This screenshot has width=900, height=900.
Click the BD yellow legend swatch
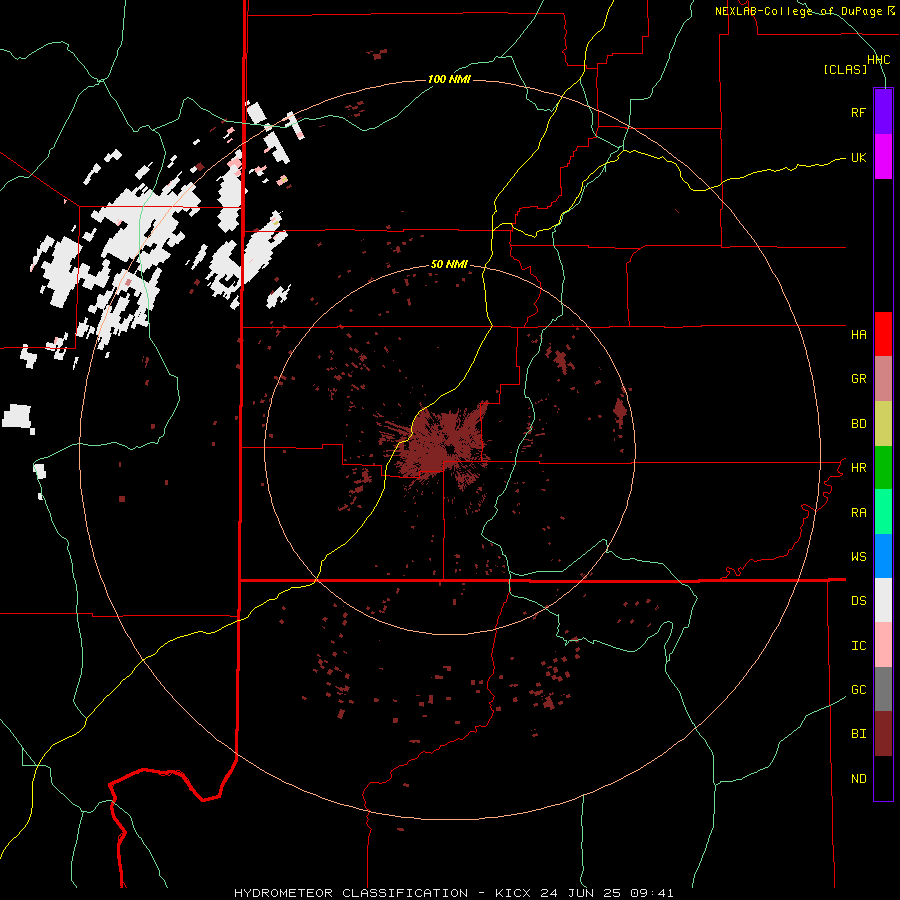(x=883, y=423)
